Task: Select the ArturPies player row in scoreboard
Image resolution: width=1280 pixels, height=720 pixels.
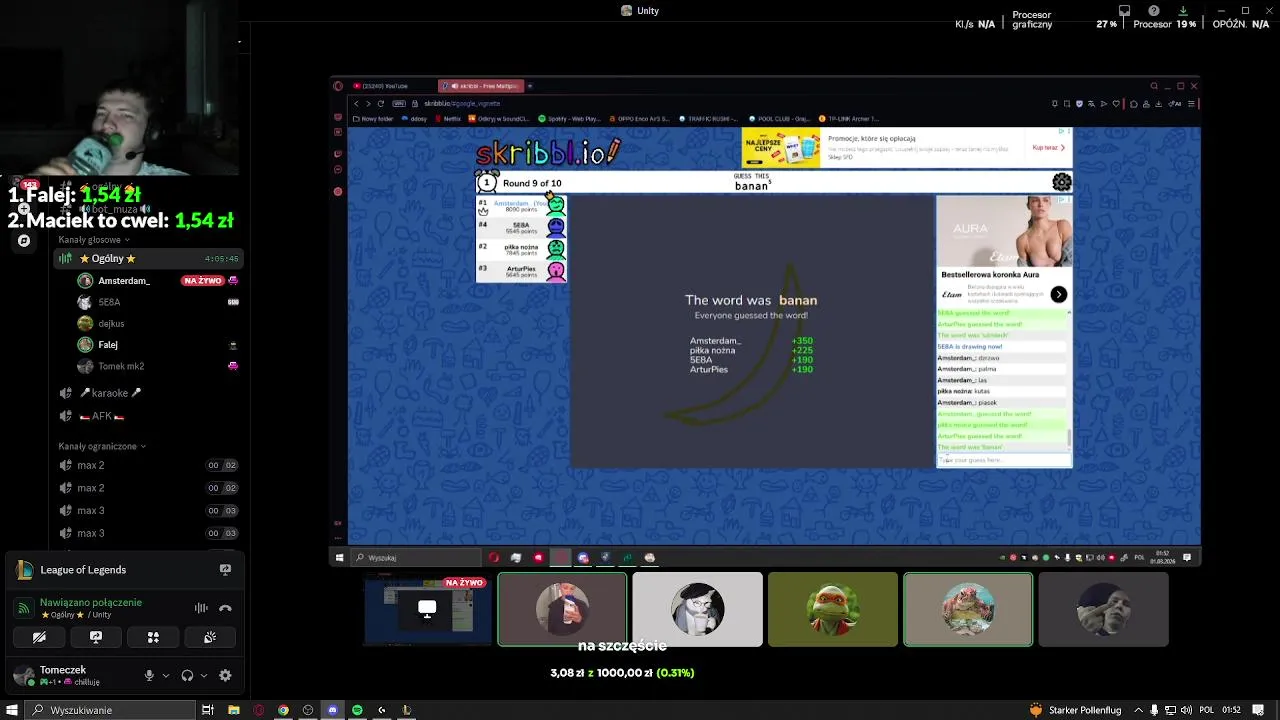Action: click(521, 270)
